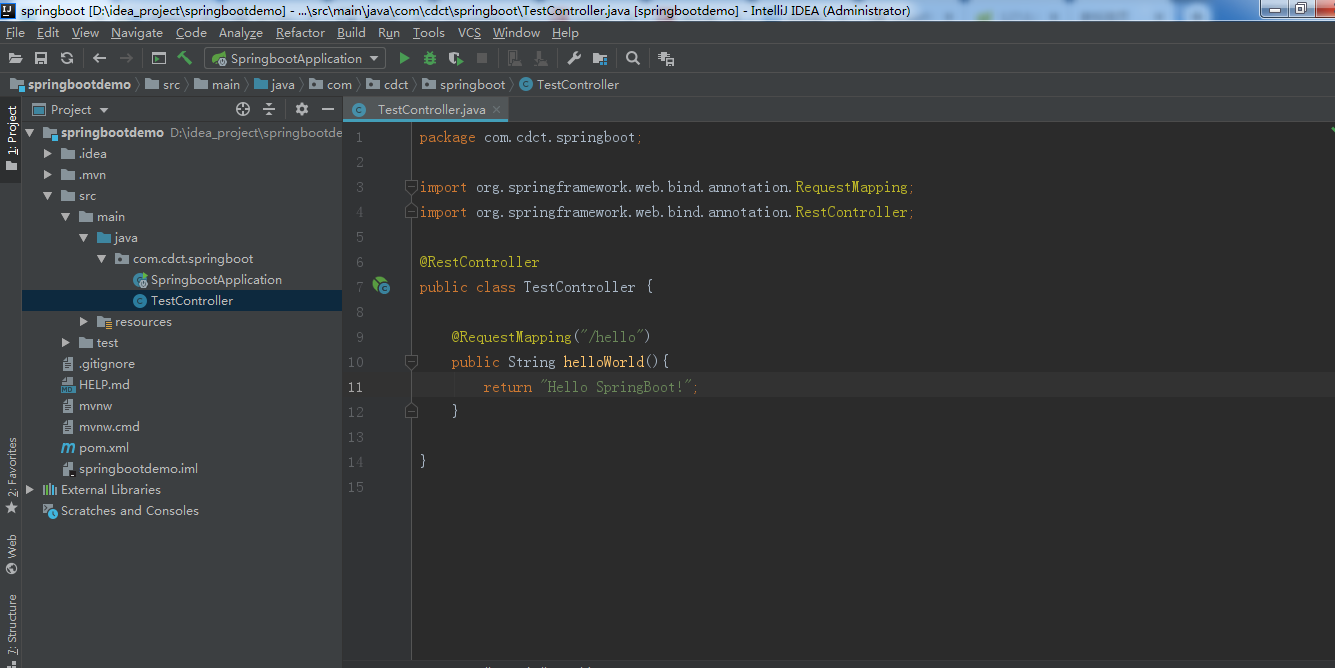Screen dimensions: 1335x668
Task: Open Project panel gear settings
Action: tap(302, 109)
